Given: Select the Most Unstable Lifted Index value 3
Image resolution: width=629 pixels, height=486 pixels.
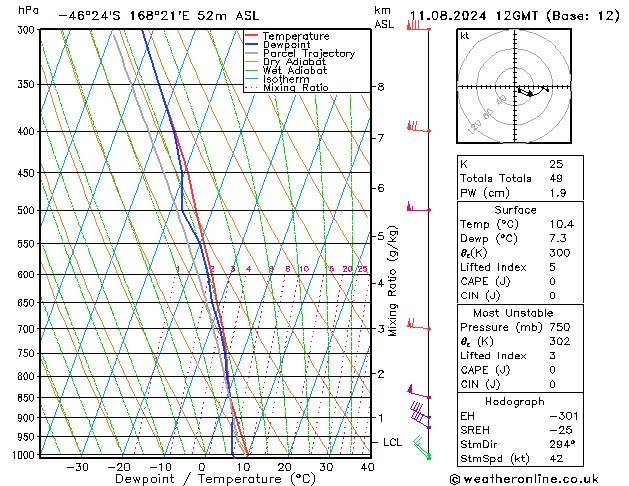Looking at the screenshot, I should [x=553, y=356].
